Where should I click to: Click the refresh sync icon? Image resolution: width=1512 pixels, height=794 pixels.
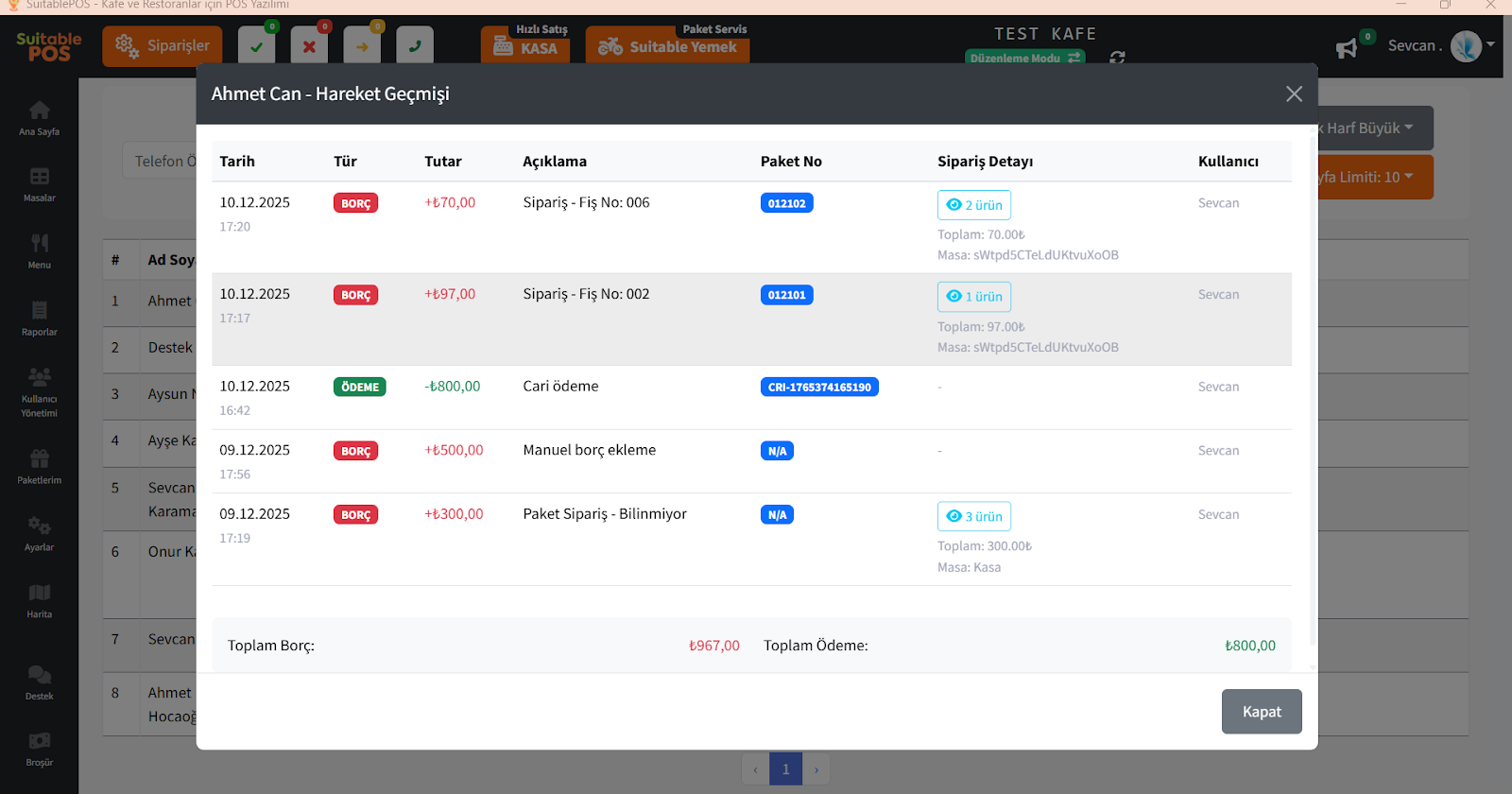[1117, 58]
